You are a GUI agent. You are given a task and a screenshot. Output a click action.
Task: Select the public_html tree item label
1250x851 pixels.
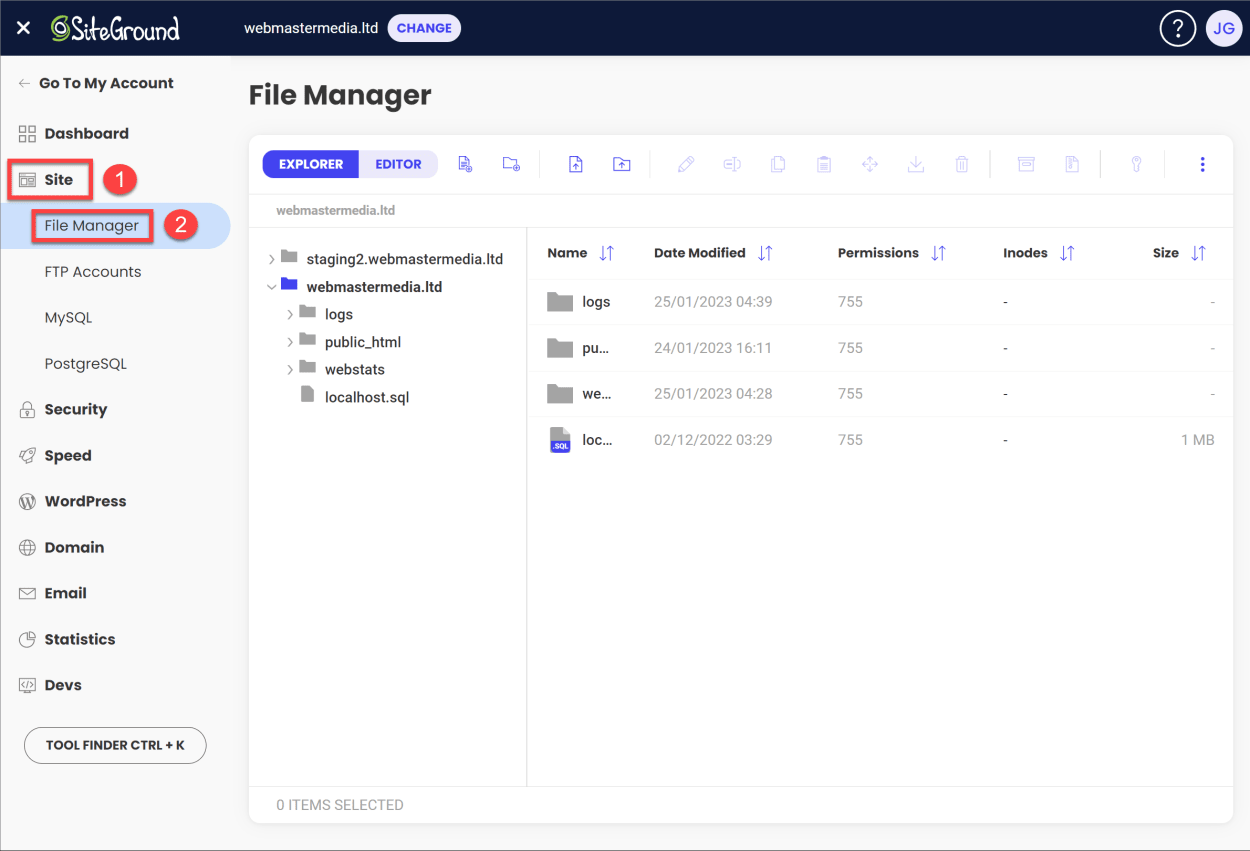(363, 342)
